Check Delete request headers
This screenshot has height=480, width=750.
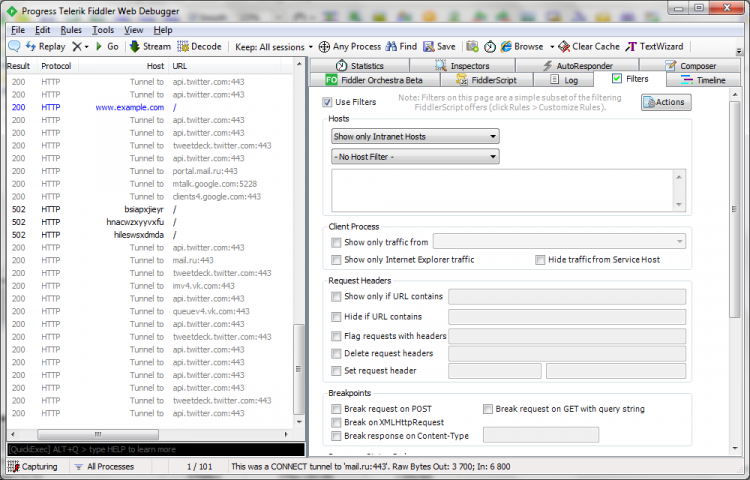tap(336, 353)
